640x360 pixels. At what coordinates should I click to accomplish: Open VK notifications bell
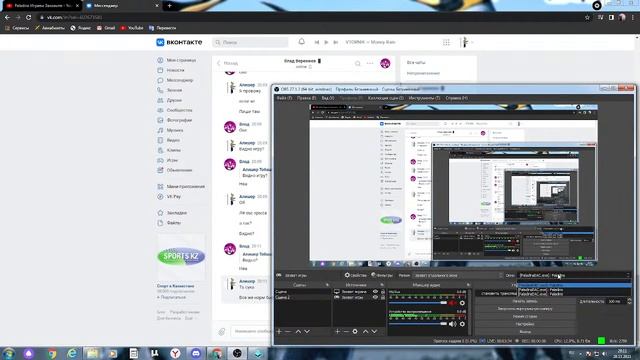(x=302, y=42)
